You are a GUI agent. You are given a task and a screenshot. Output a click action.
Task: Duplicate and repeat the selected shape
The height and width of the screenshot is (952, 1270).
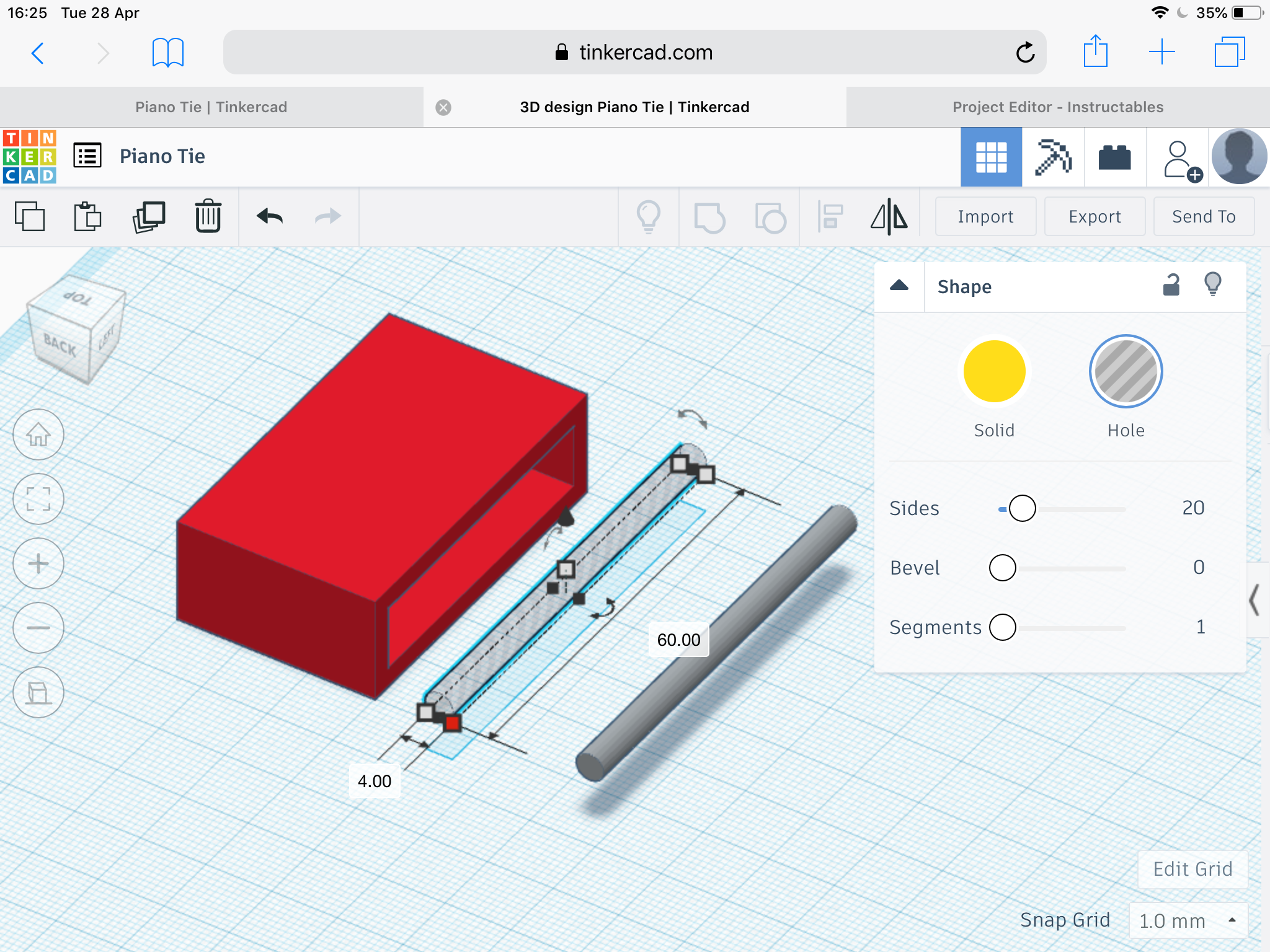(x=149, y=217)
